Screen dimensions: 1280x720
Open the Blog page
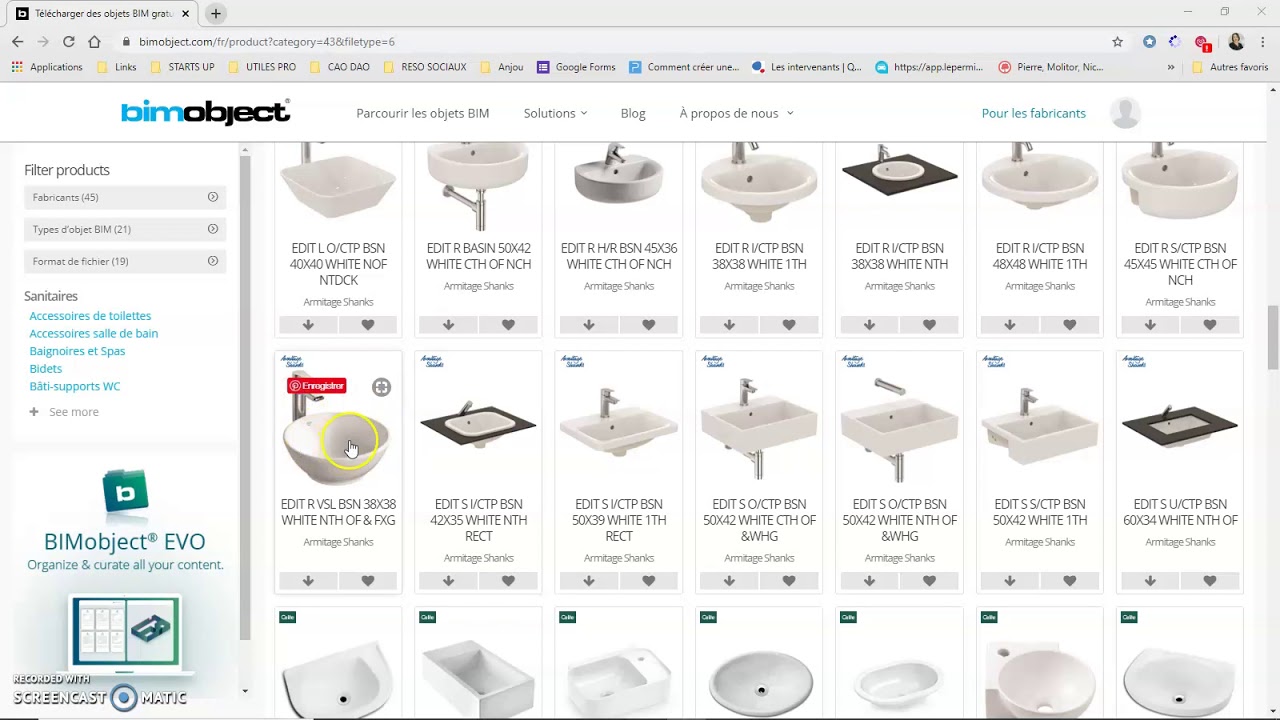coord(633,113)
